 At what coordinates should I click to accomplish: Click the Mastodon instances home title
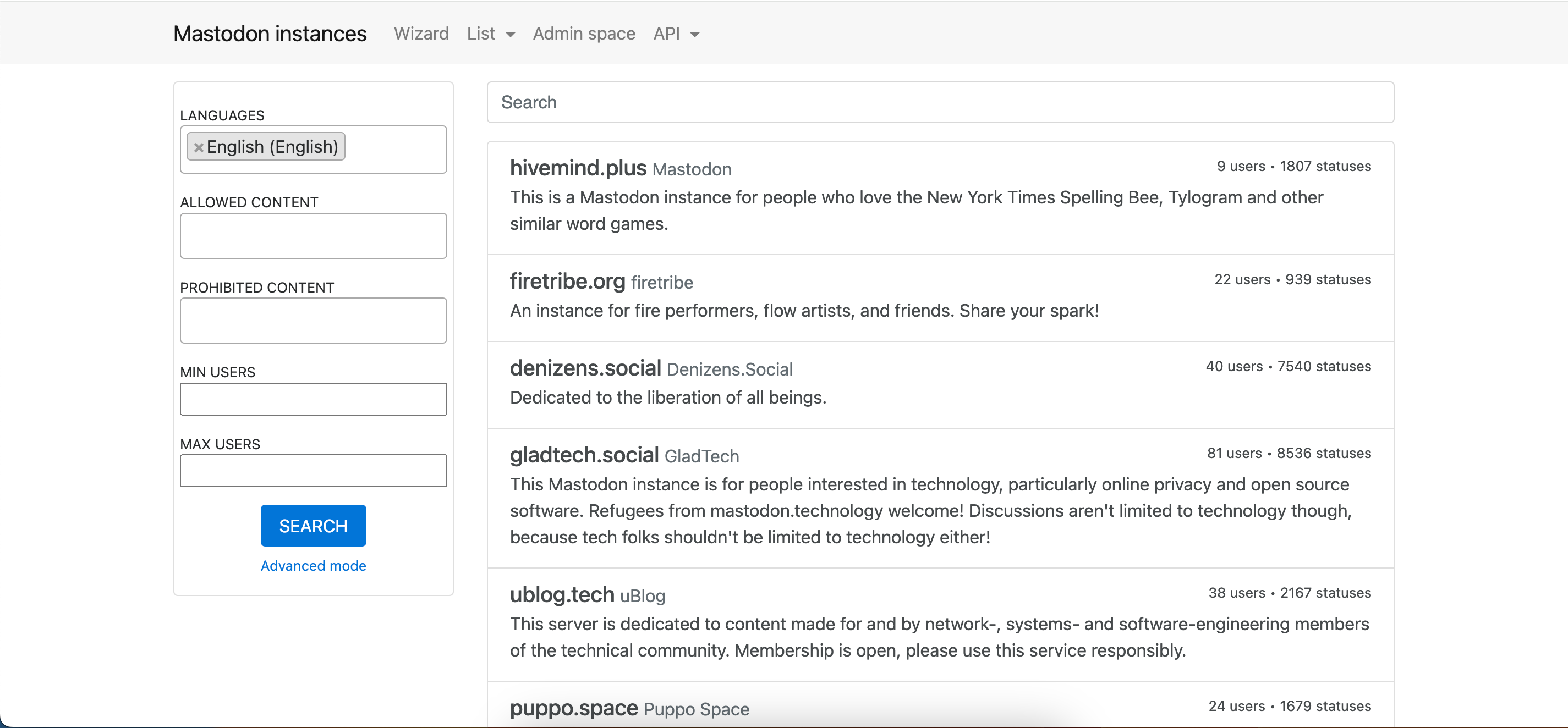coord(270,34)
